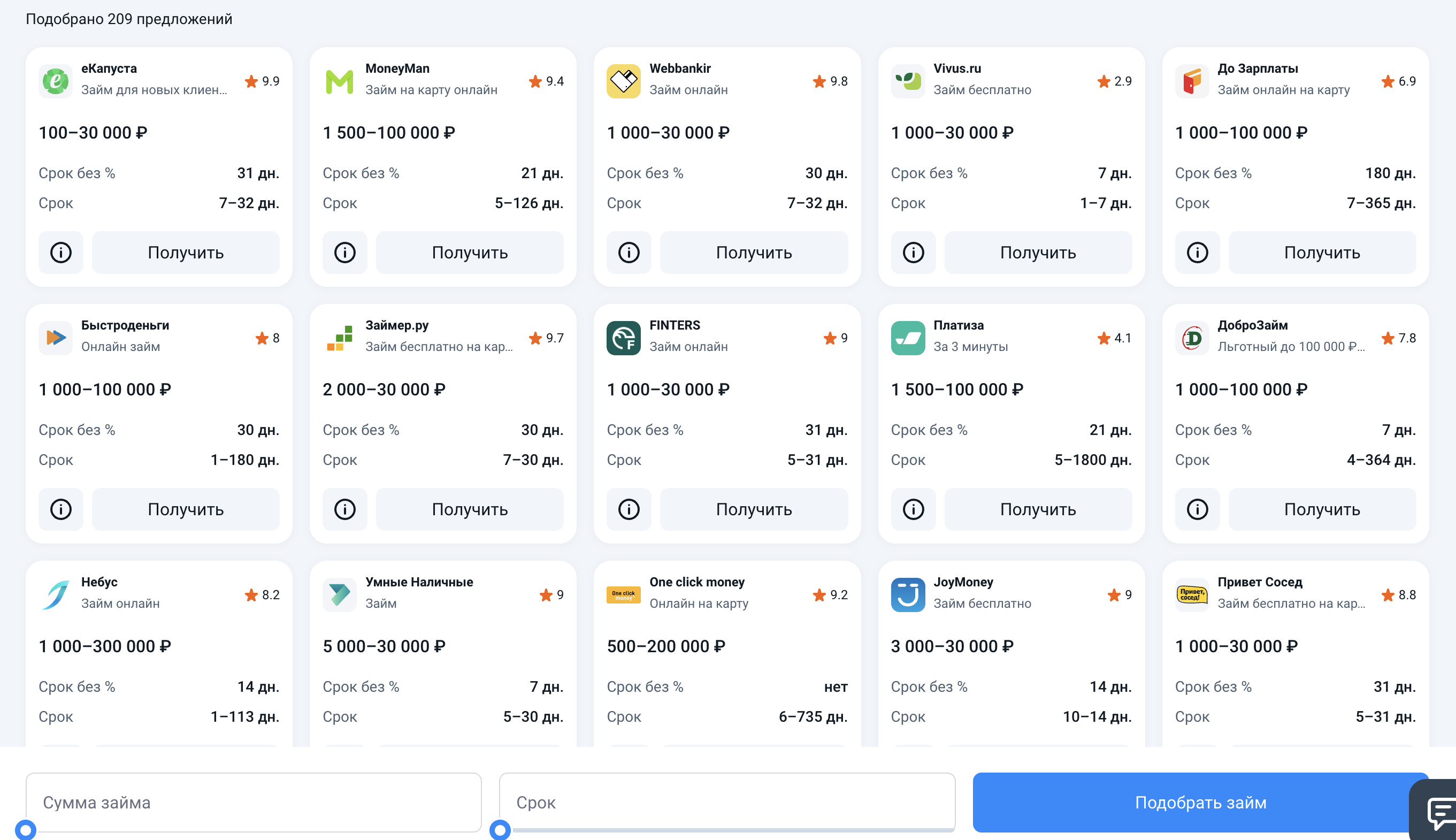This screenshot has height=840, width=1456.
Task: Click the Небус lender name
Action: click(99, 582)
